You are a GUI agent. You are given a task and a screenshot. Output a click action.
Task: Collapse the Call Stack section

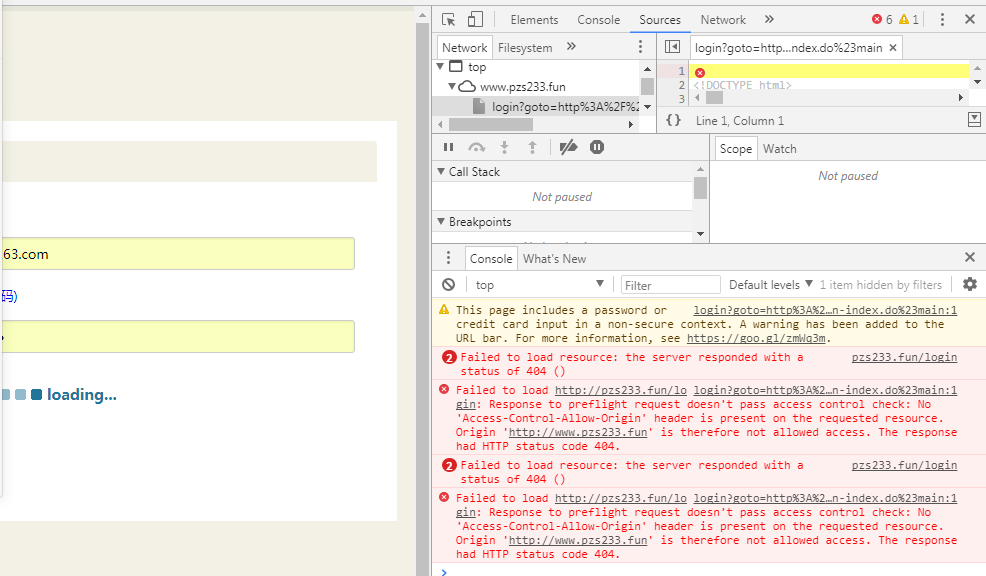click(x=441, y=172)
